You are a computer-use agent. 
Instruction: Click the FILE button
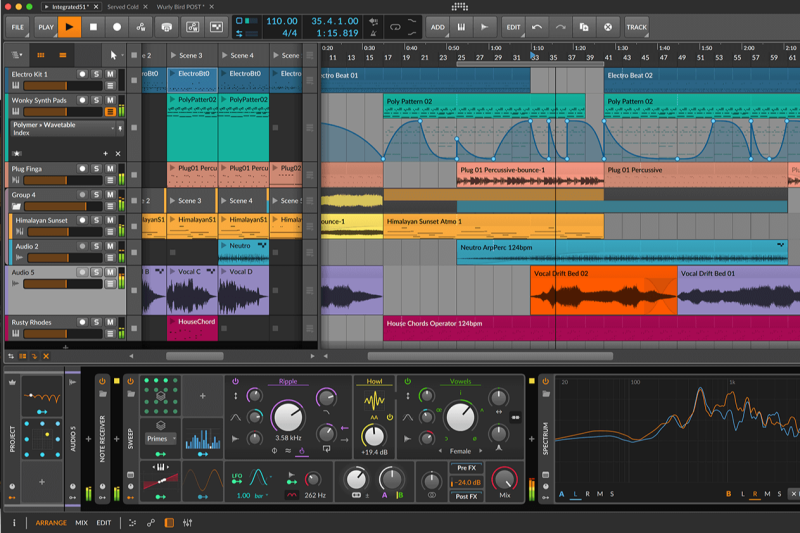point(17,27)
